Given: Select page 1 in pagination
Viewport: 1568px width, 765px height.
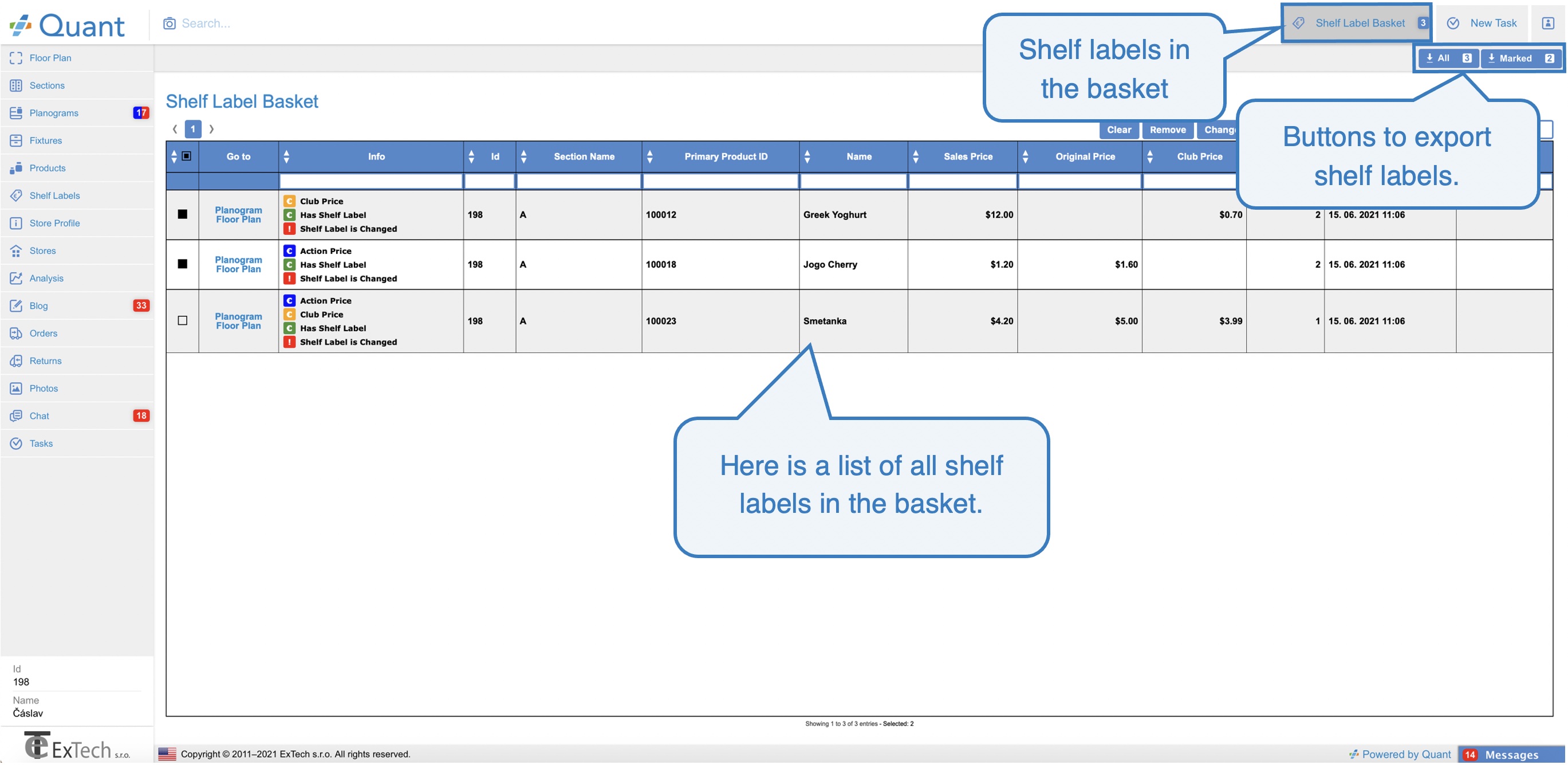Looking at the screenshot, I should click(193, 128).
